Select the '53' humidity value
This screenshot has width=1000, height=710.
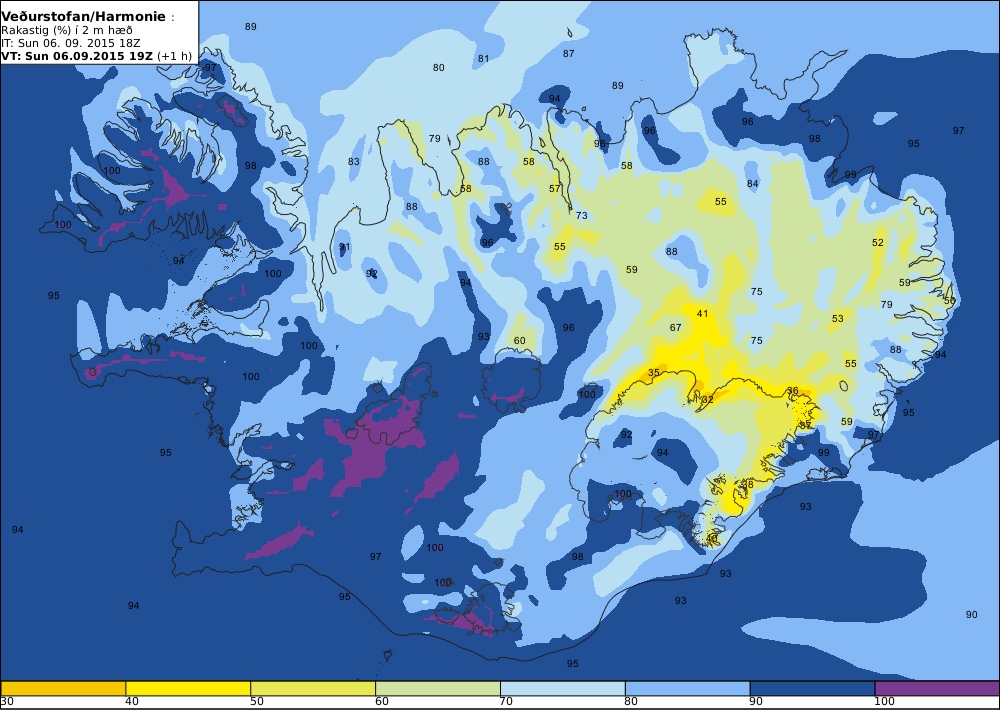pyautogui.click(x=837, y=318)
